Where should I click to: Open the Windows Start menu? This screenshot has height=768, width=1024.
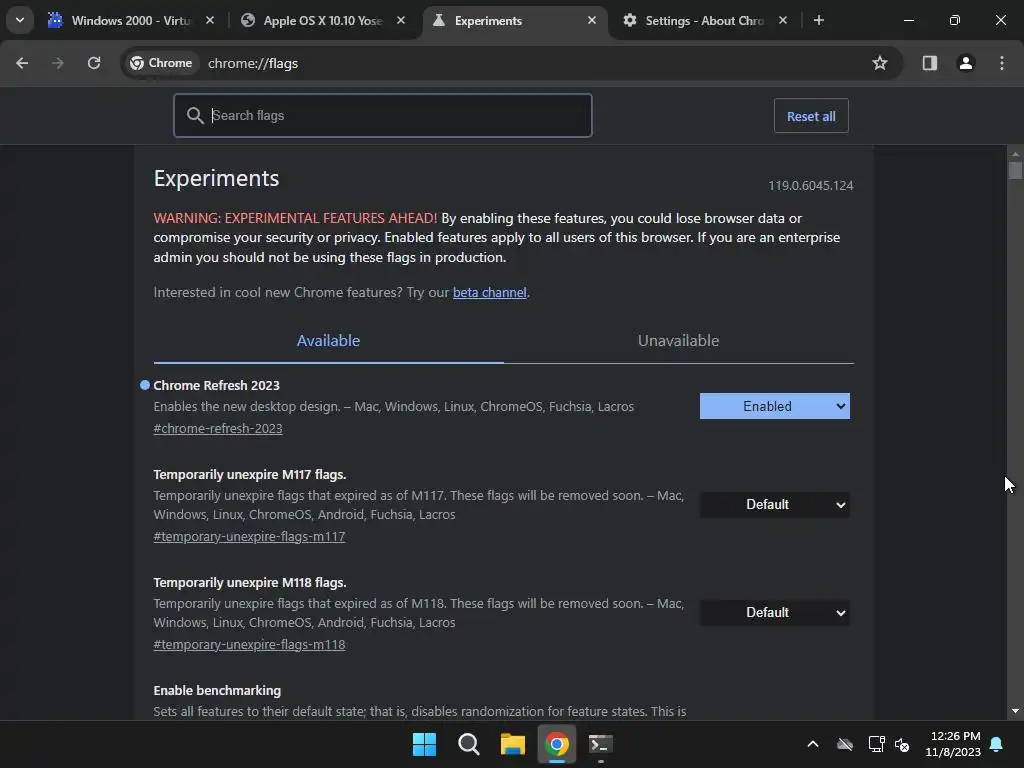tap(424, 744)
